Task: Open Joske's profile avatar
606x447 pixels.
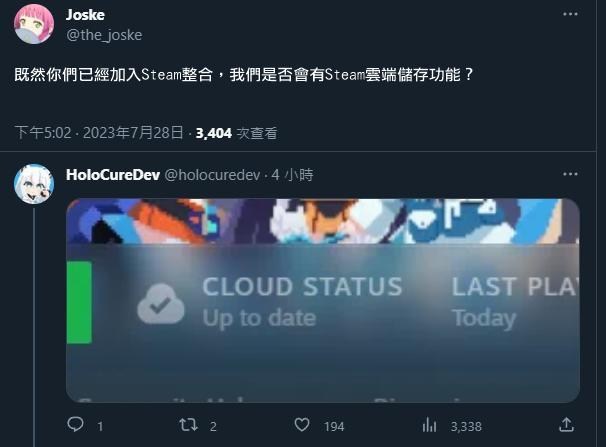Action: point(34,24)
